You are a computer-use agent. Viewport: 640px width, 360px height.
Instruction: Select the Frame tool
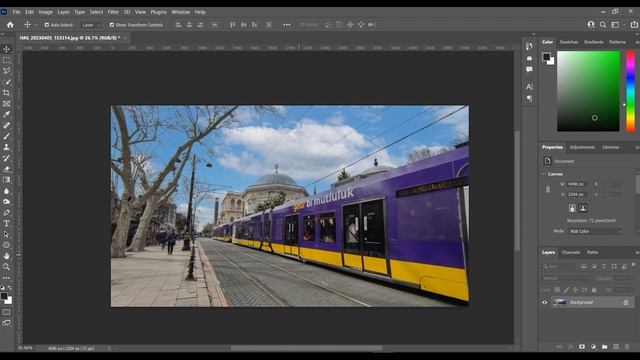[x=7, y=104]
